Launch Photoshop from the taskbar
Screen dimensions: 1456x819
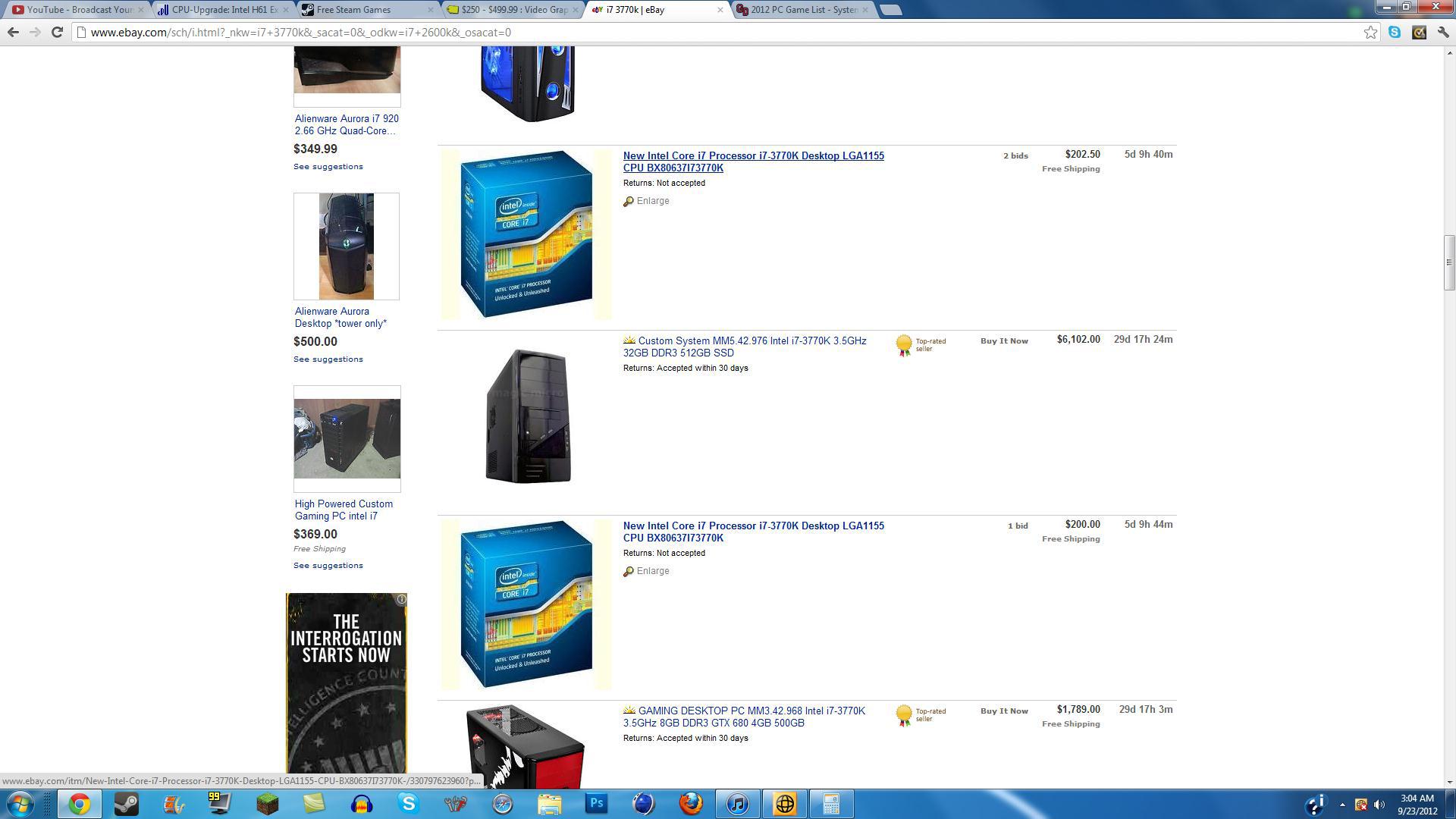click(597, 803)
